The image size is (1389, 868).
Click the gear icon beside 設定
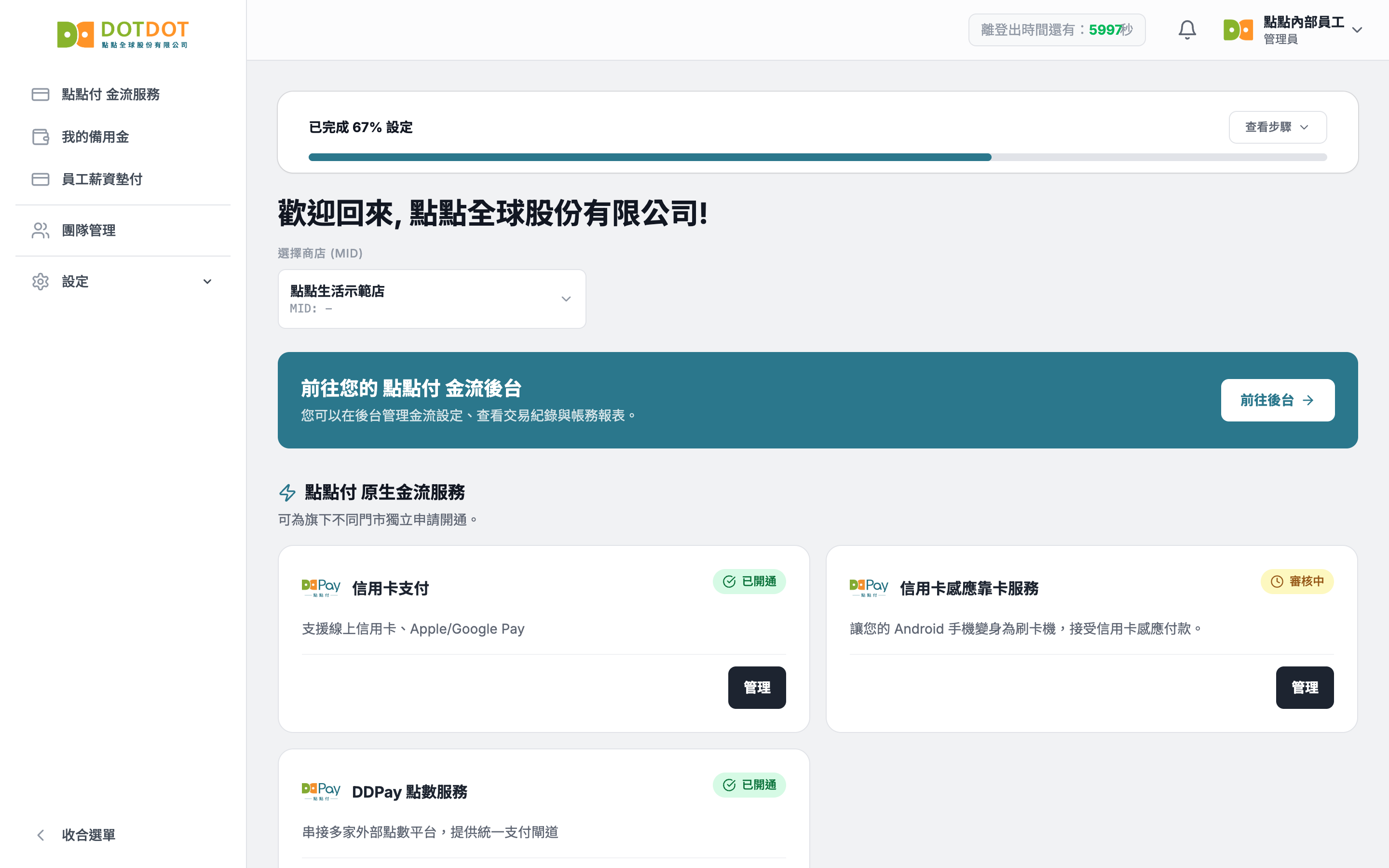40,281
